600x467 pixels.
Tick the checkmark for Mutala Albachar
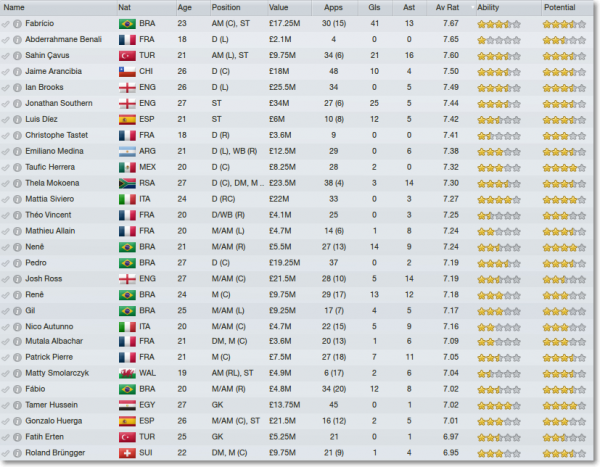coord(5,341)
